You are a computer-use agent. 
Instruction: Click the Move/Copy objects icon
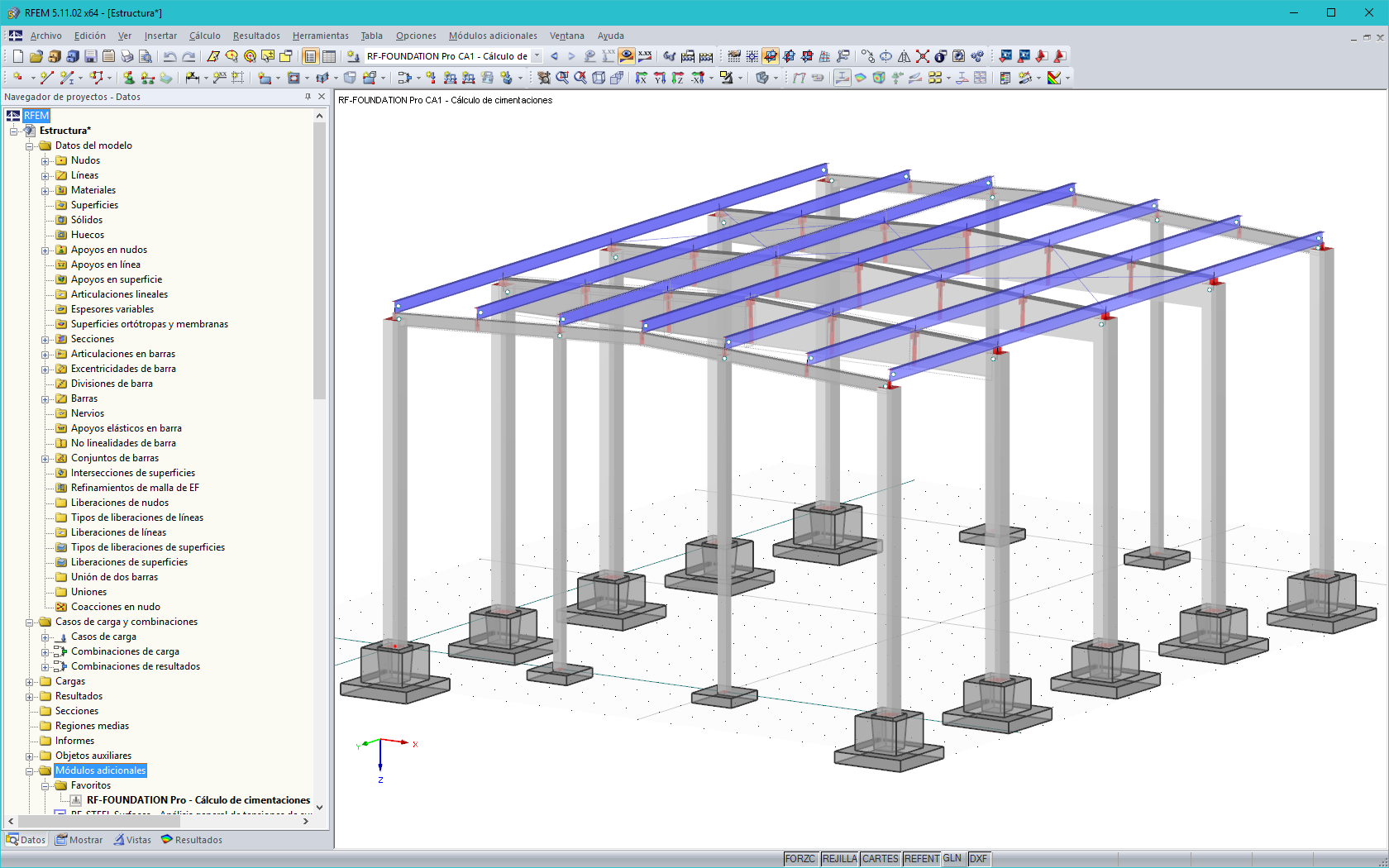coord(866,55)
